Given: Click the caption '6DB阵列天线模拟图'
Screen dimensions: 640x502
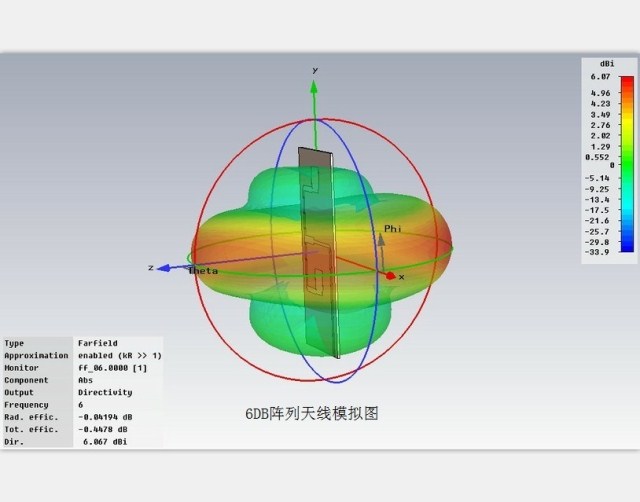Looking at the screenshot, I should pyautogui.click(x=312, y=413).
